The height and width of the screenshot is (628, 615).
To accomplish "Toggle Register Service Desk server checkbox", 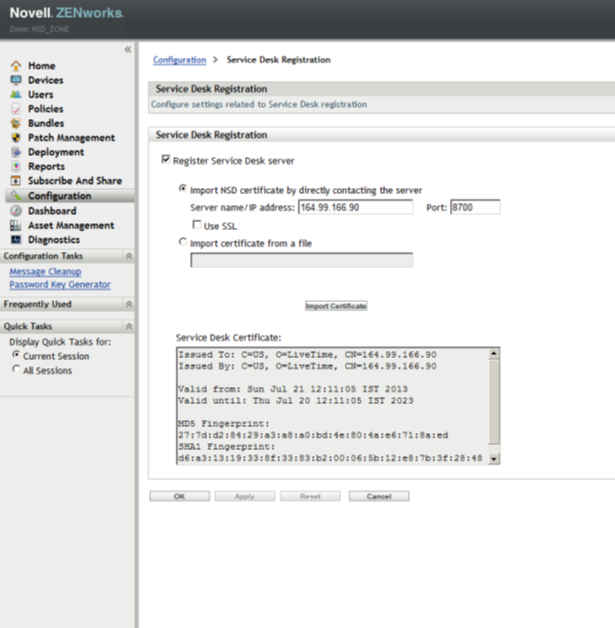I will [x=165, y=159].
